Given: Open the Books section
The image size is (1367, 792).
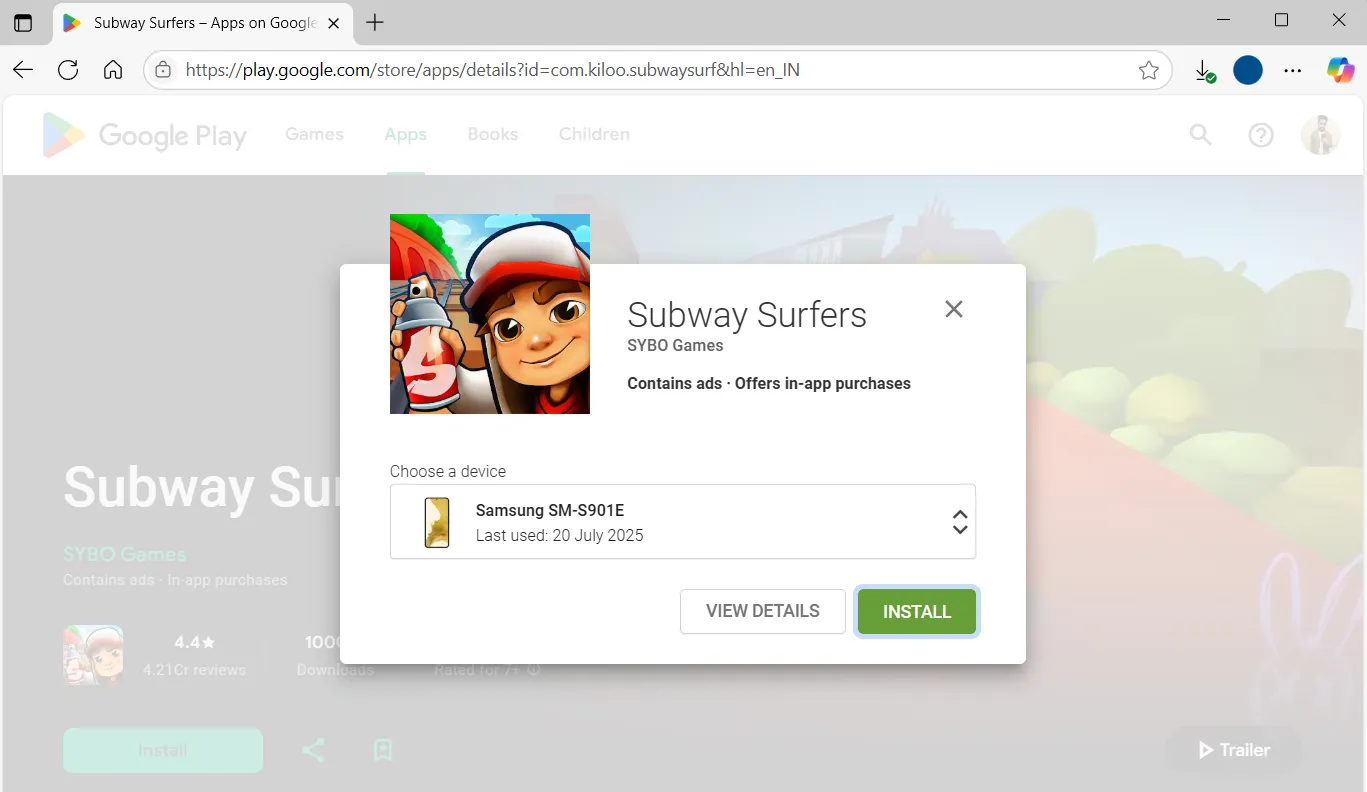Looking at the screenshot, I should [492, 134].
